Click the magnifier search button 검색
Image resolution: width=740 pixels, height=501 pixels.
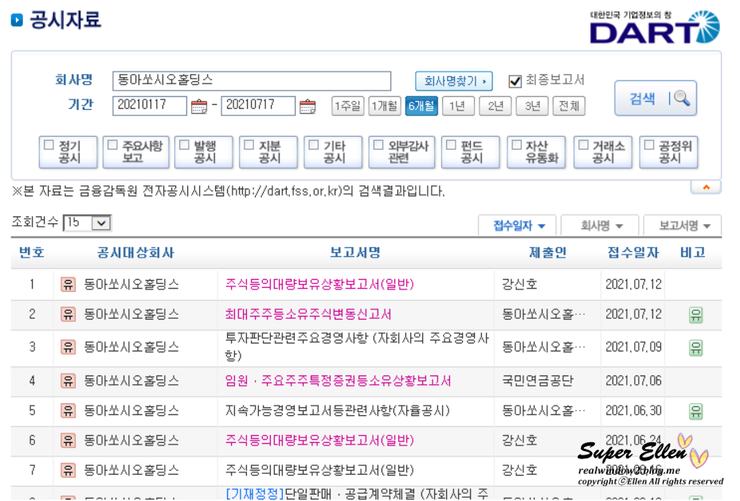tap(656, 98)
